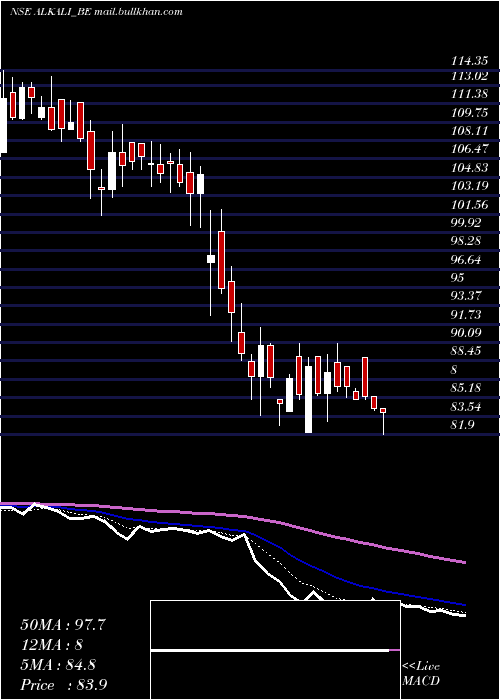The image size is (500, 700).
Task: Click the 95 price level label
Action: click(x=458, y=278)
